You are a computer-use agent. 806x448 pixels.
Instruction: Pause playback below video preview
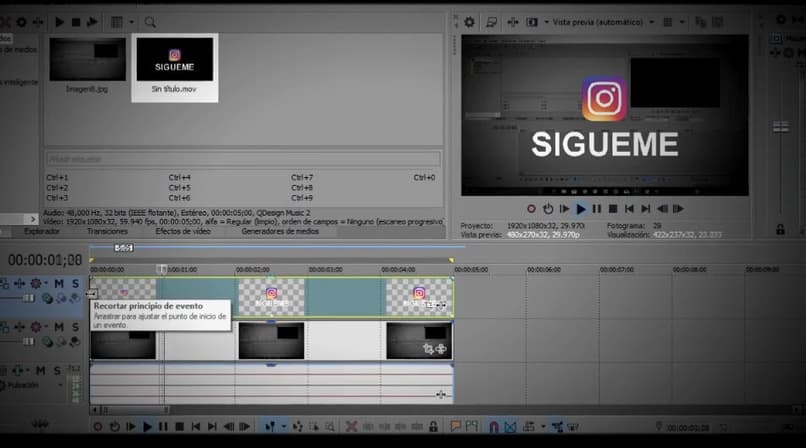(597, 209)
